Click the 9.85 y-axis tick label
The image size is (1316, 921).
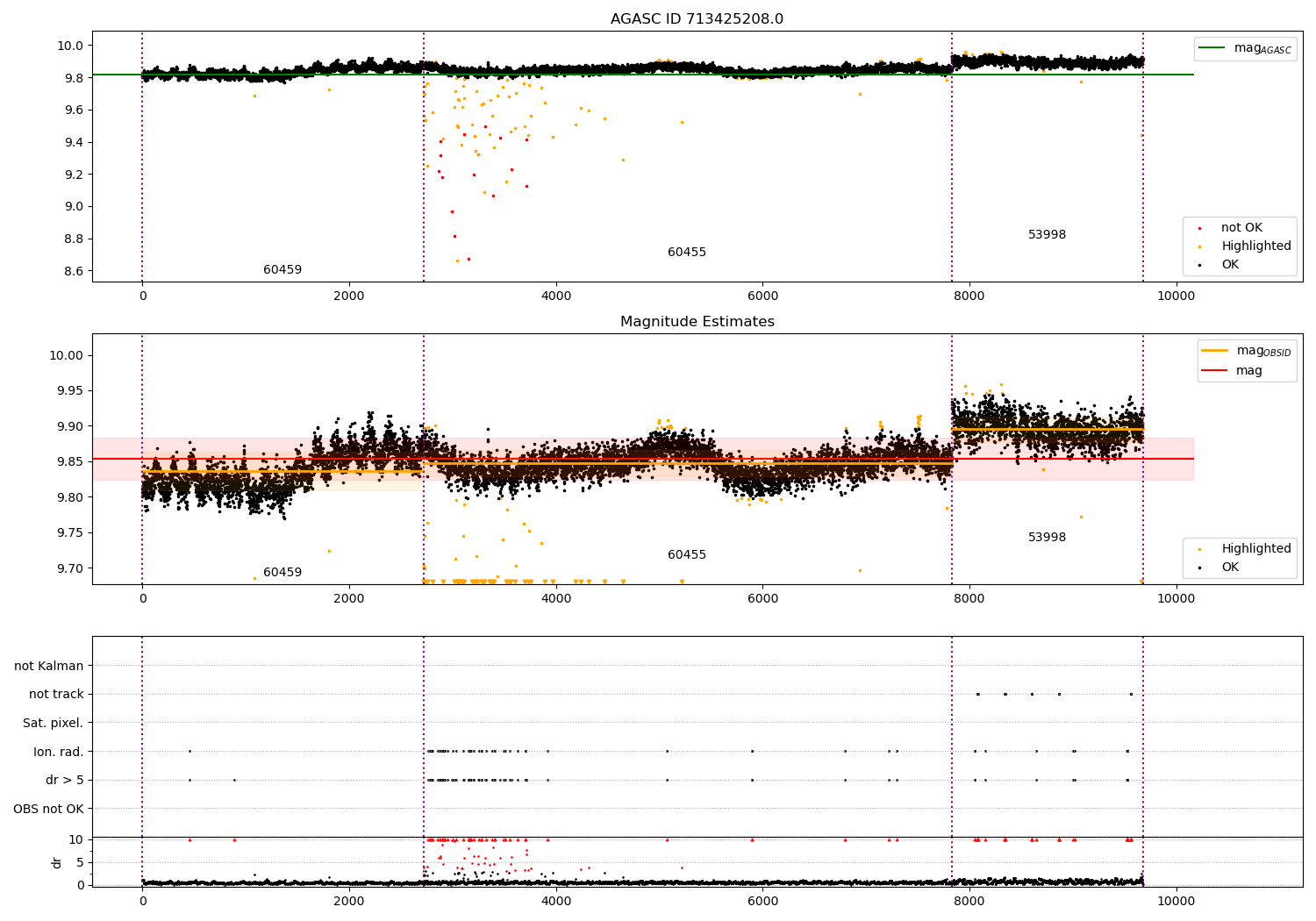[69, 462]
